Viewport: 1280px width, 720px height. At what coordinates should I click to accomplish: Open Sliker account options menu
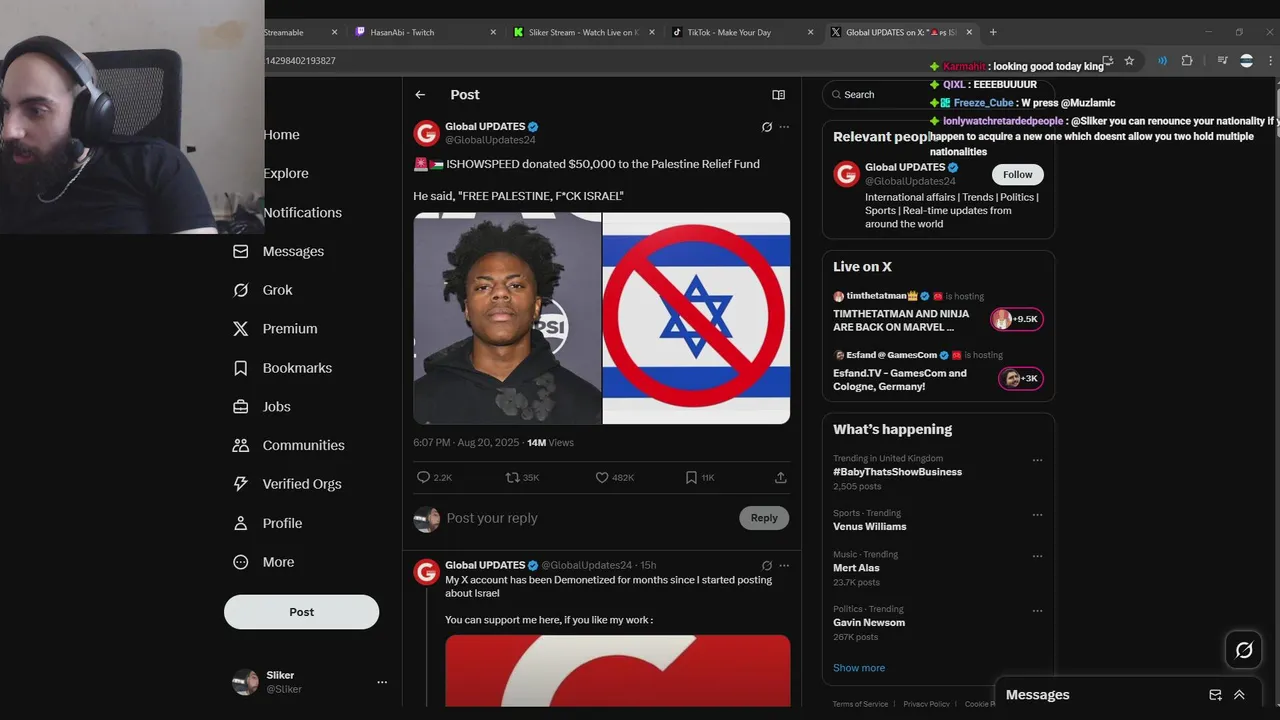pos(381,682)
